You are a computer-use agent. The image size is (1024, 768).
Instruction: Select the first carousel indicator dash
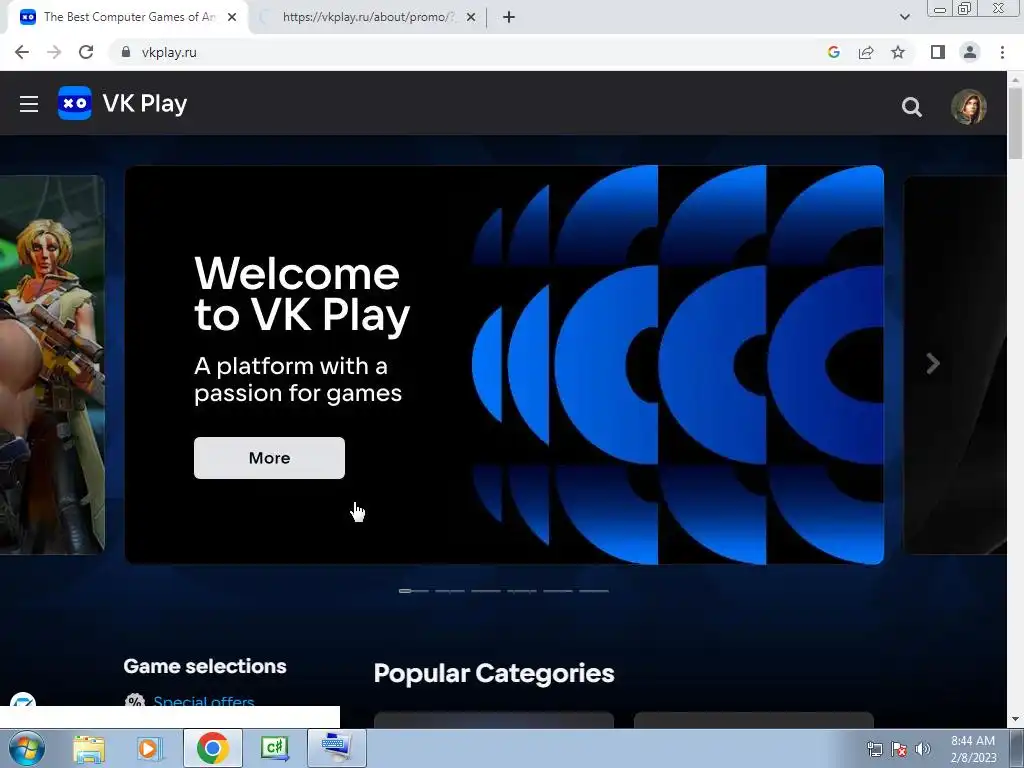[x=414, y=590]
